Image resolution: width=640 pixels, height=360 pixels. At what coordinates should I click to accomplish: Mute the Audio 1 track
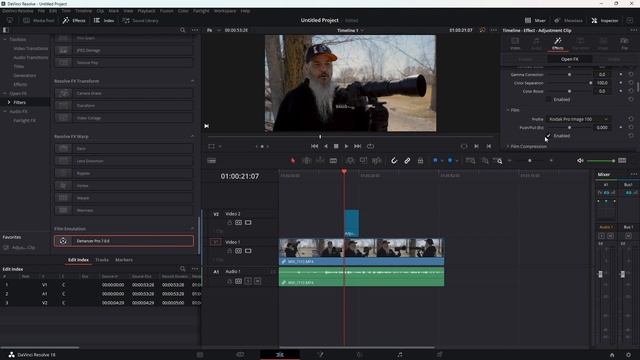(x=258, y=281)
